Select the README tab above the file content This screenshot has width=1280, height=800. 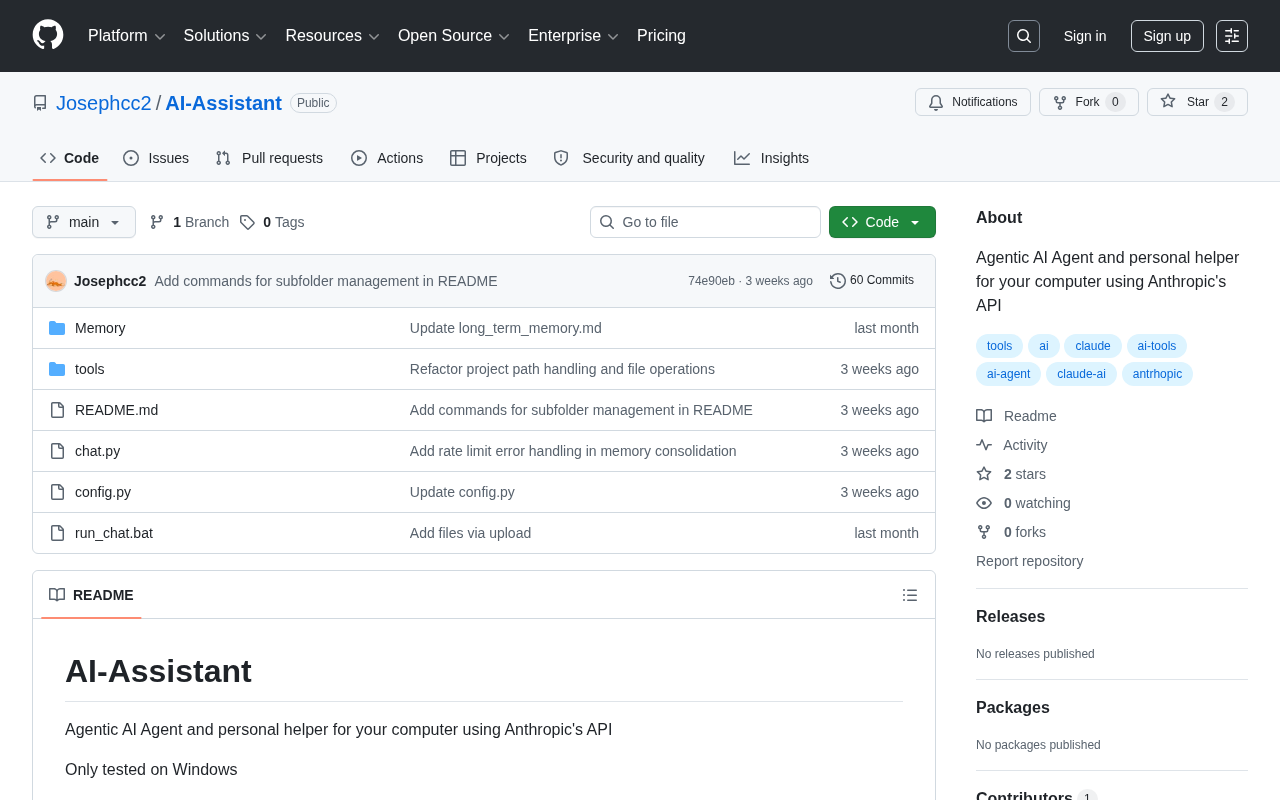[91, 595]
